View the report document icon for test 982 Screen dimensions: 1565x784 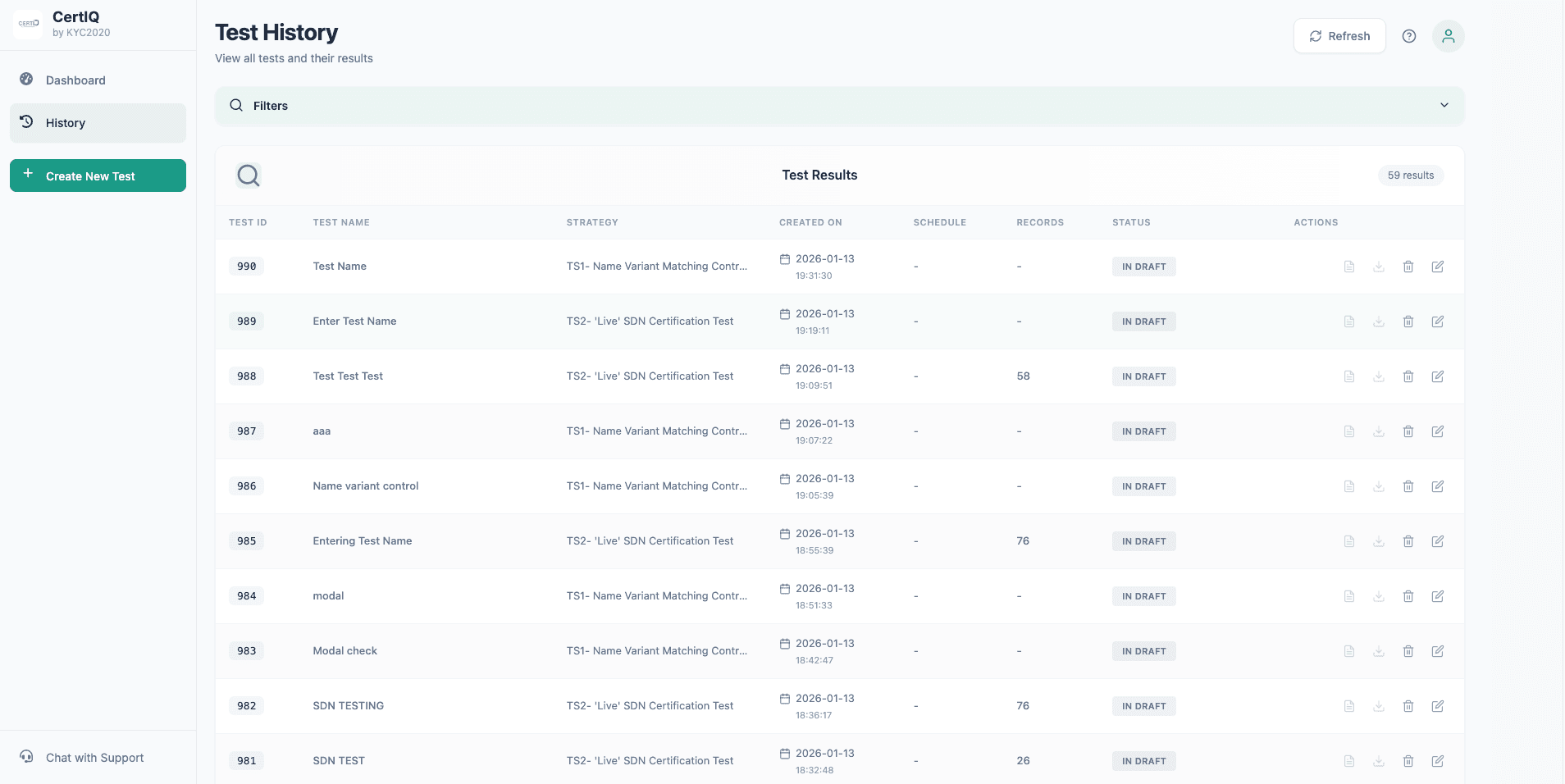click(1349, 706)
